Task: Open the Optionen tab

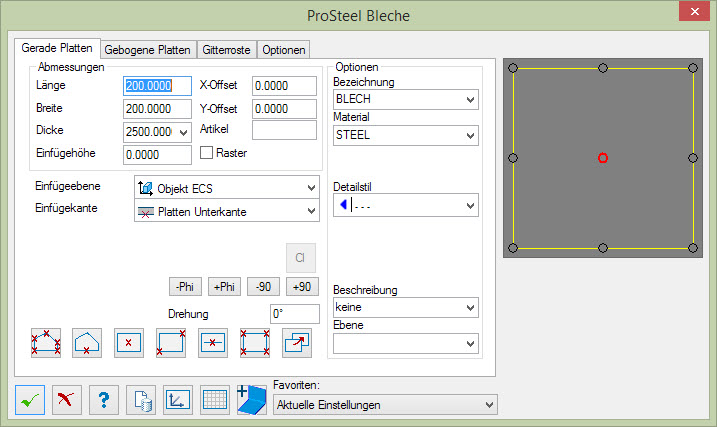Action: point(284,49)
